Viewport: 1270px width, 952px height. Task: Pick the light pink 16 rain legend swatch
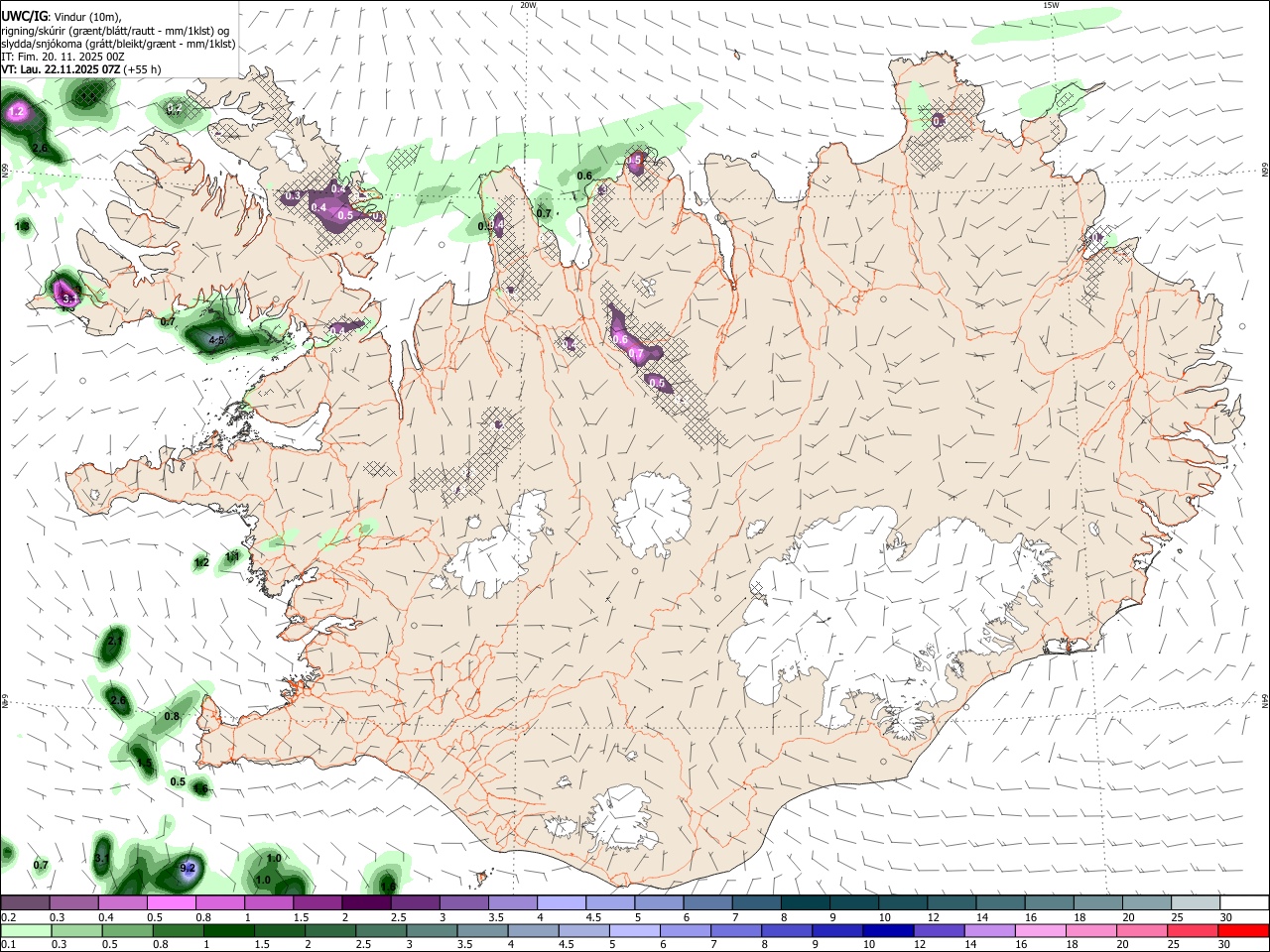click(1040, 931)
